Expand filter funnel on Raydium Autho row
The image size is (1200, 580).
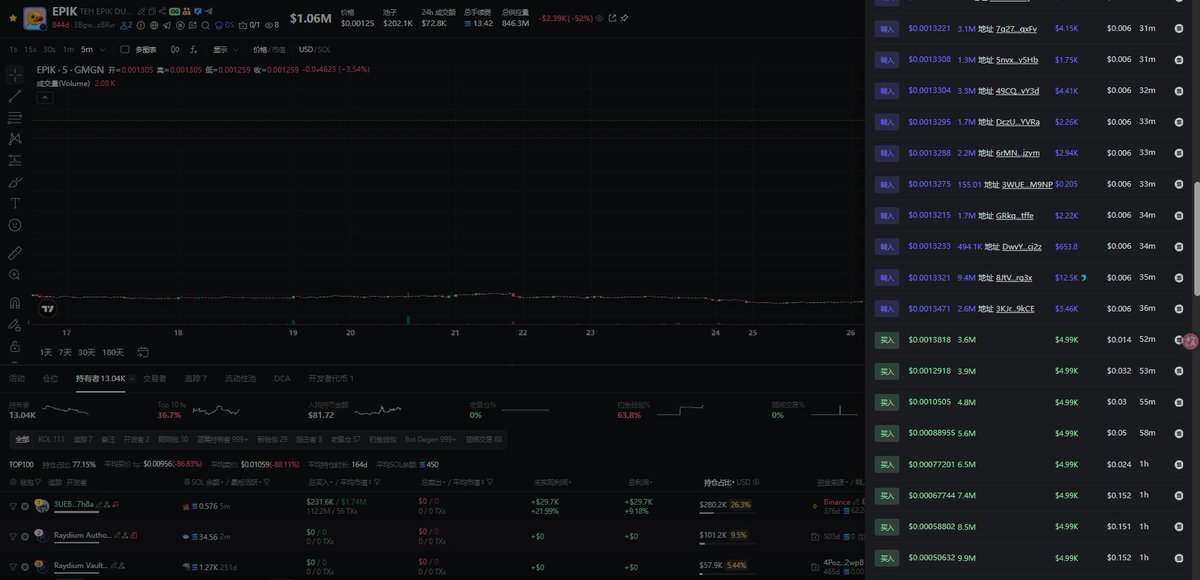click(13, 536)
